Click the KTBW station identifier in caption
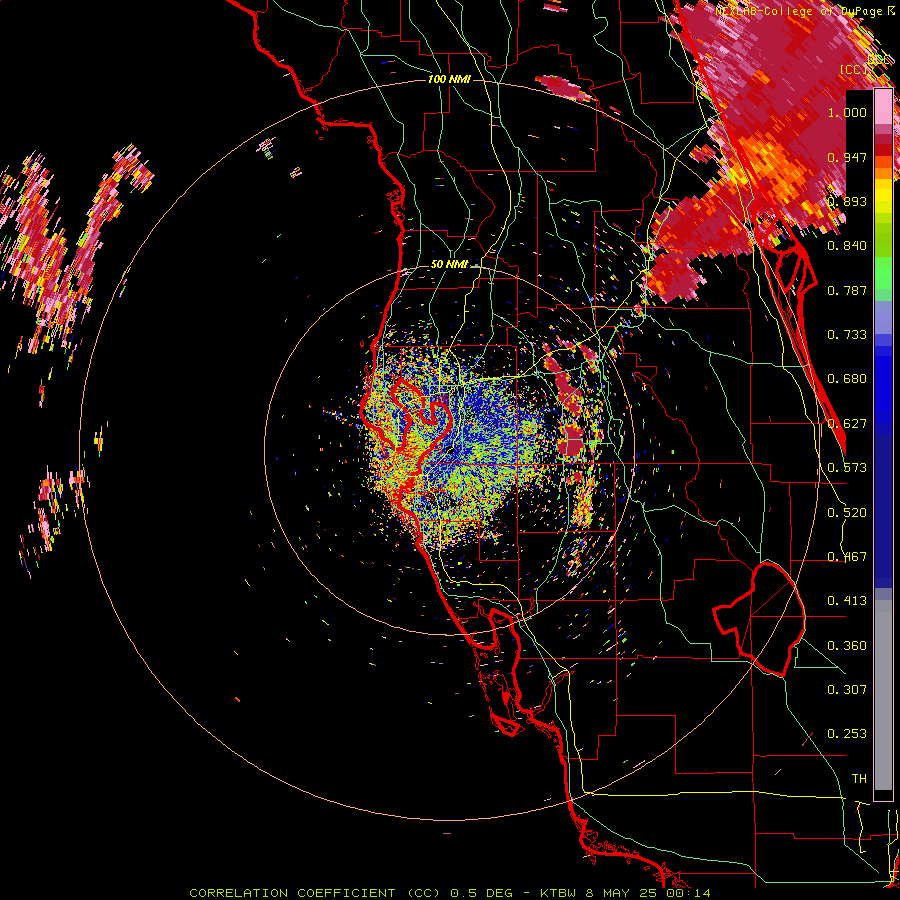The image size is (900, 900). pos(558,893)
